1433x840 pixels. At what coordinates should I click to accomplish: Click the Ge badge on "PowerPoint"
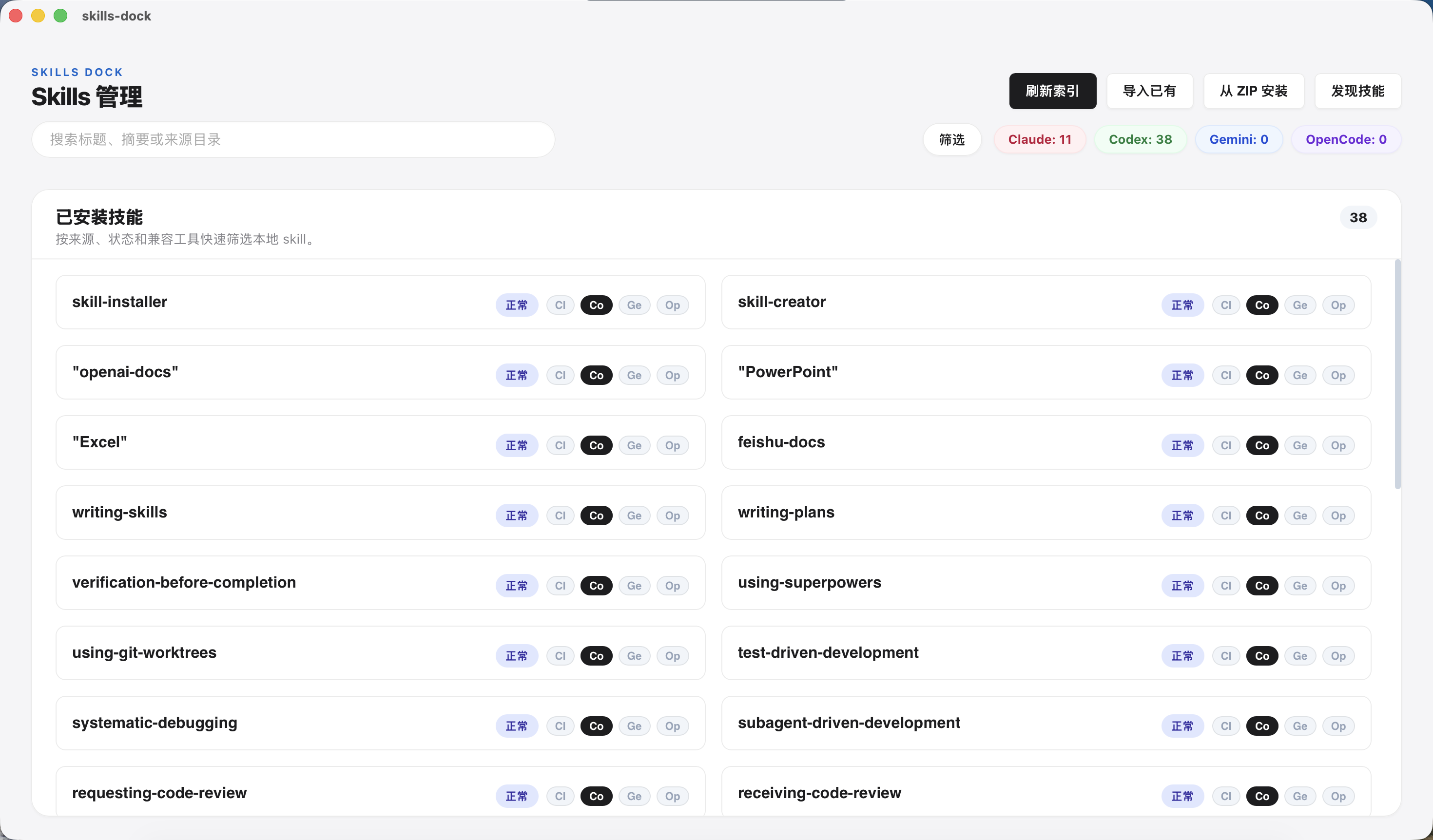pyautogui.click(x=1300, y=375)
